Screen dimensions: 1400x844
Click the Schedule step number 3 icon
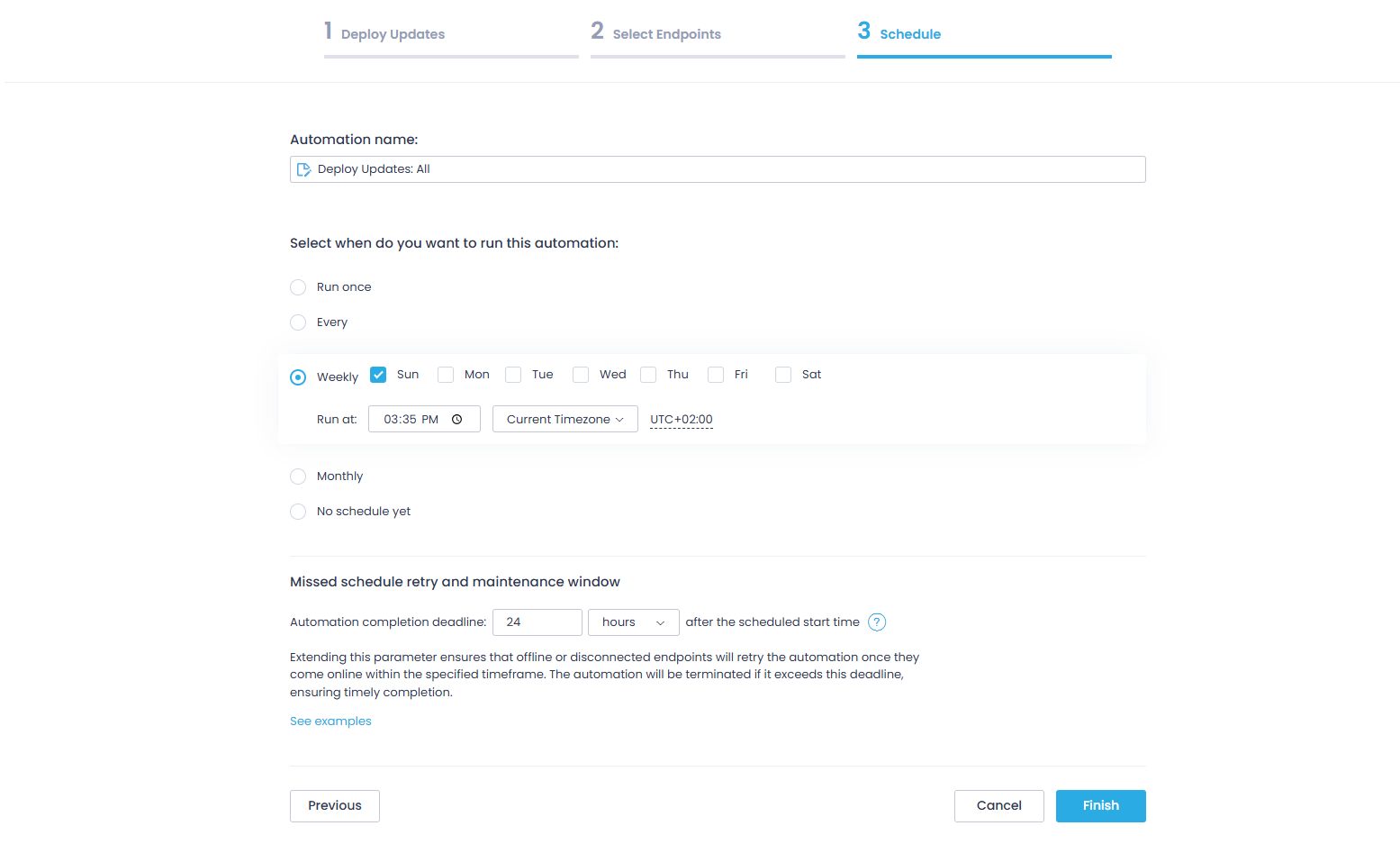point(863,31)
